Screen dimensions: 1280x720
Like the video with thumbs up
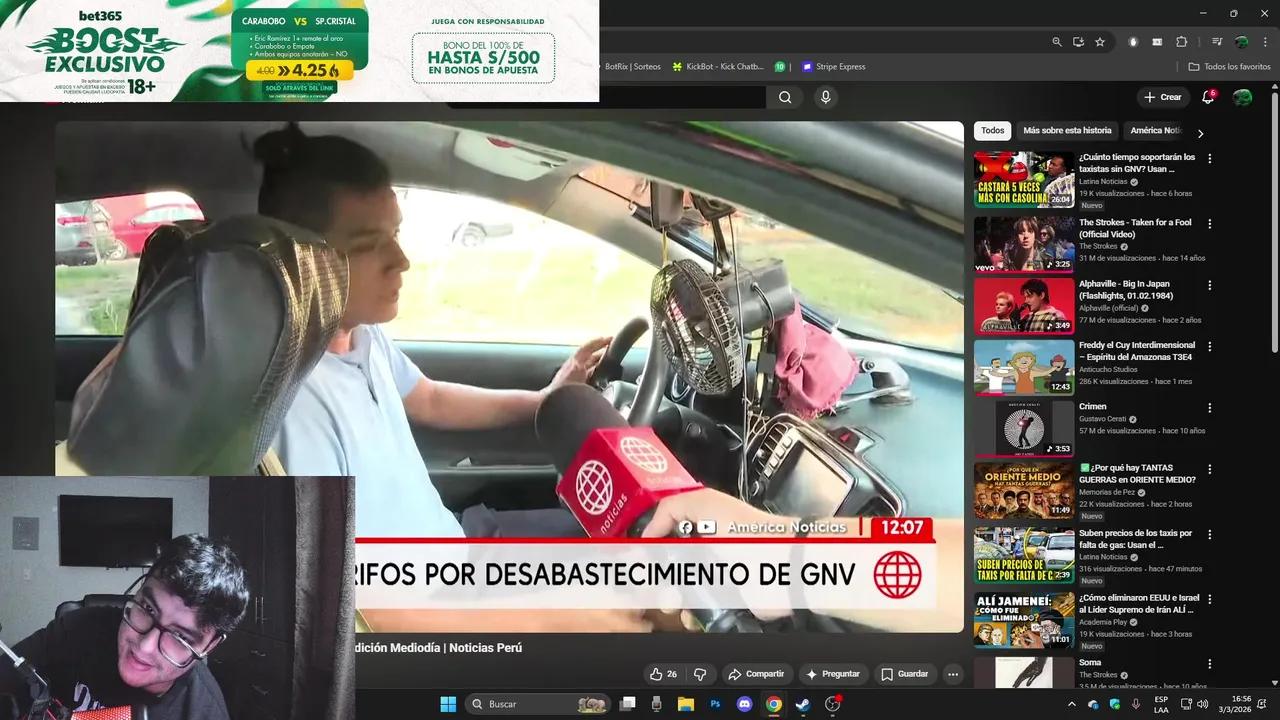pyautogui.click(x=663, y=674)
